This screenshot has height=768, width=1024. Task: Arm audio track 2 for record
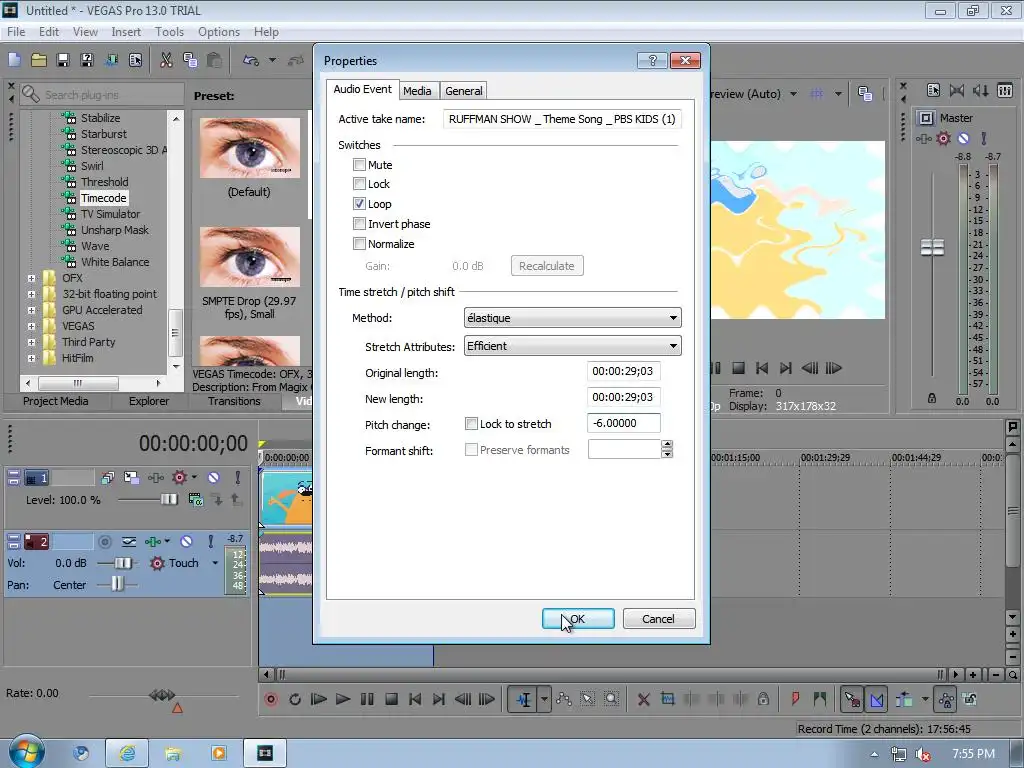(x=104, y=541)
